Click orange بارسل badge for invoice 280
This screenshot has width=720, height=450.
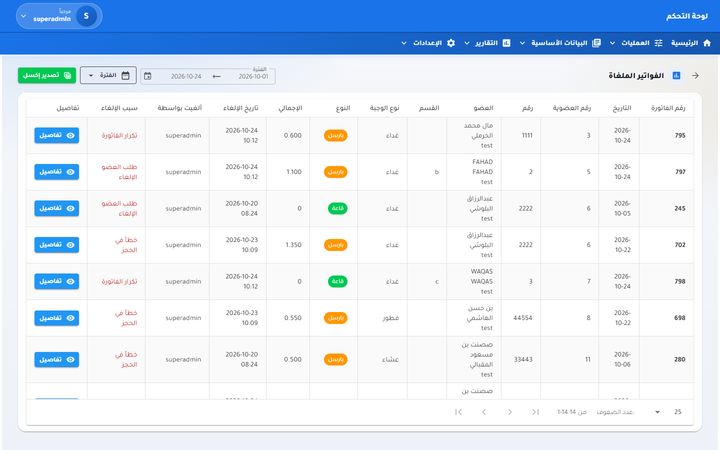336,359
